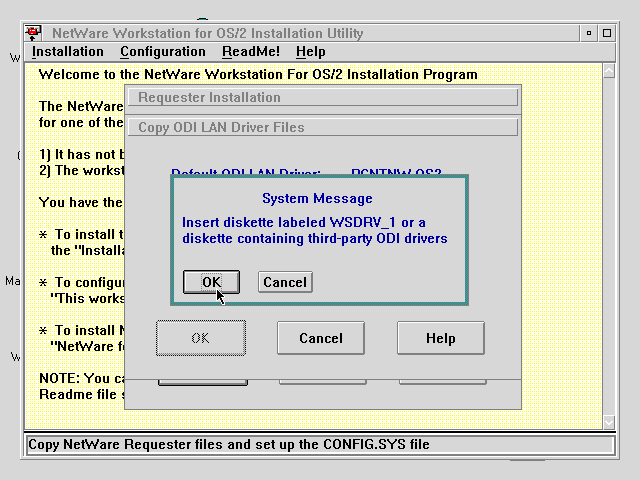Open the Installation menu
Screen dimensions: 640x480
(68, 52)
